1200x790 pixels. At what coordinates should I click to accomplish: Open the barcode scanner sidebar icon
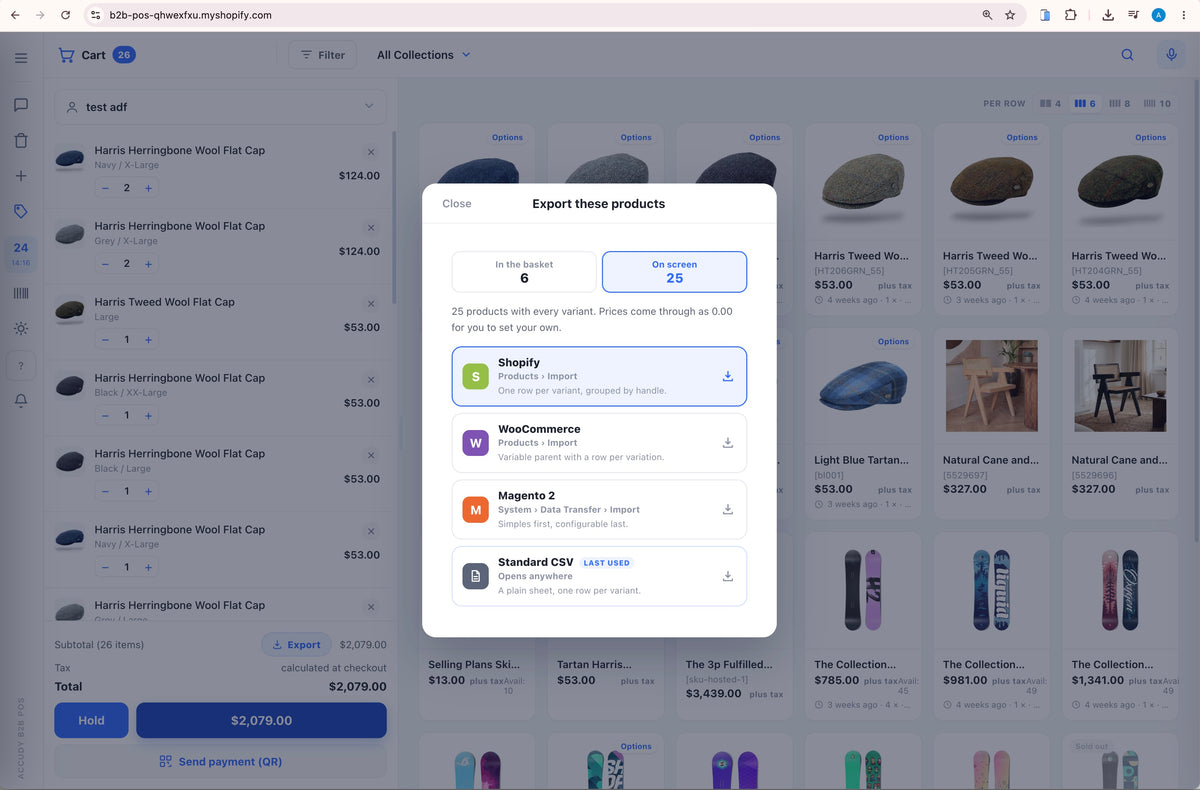click(21, 293)
